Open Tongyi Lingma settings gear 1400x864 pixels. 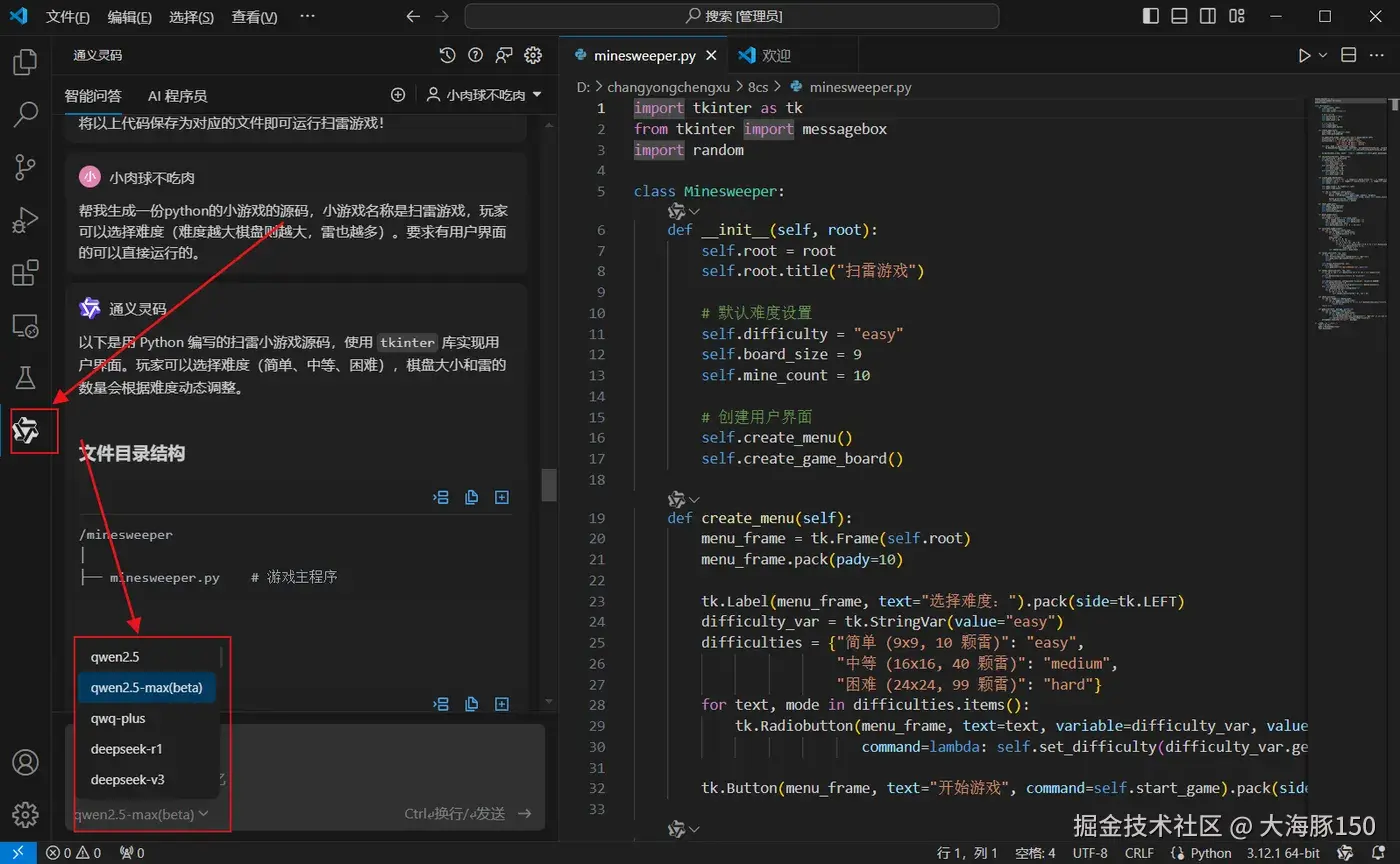point(533,56)
